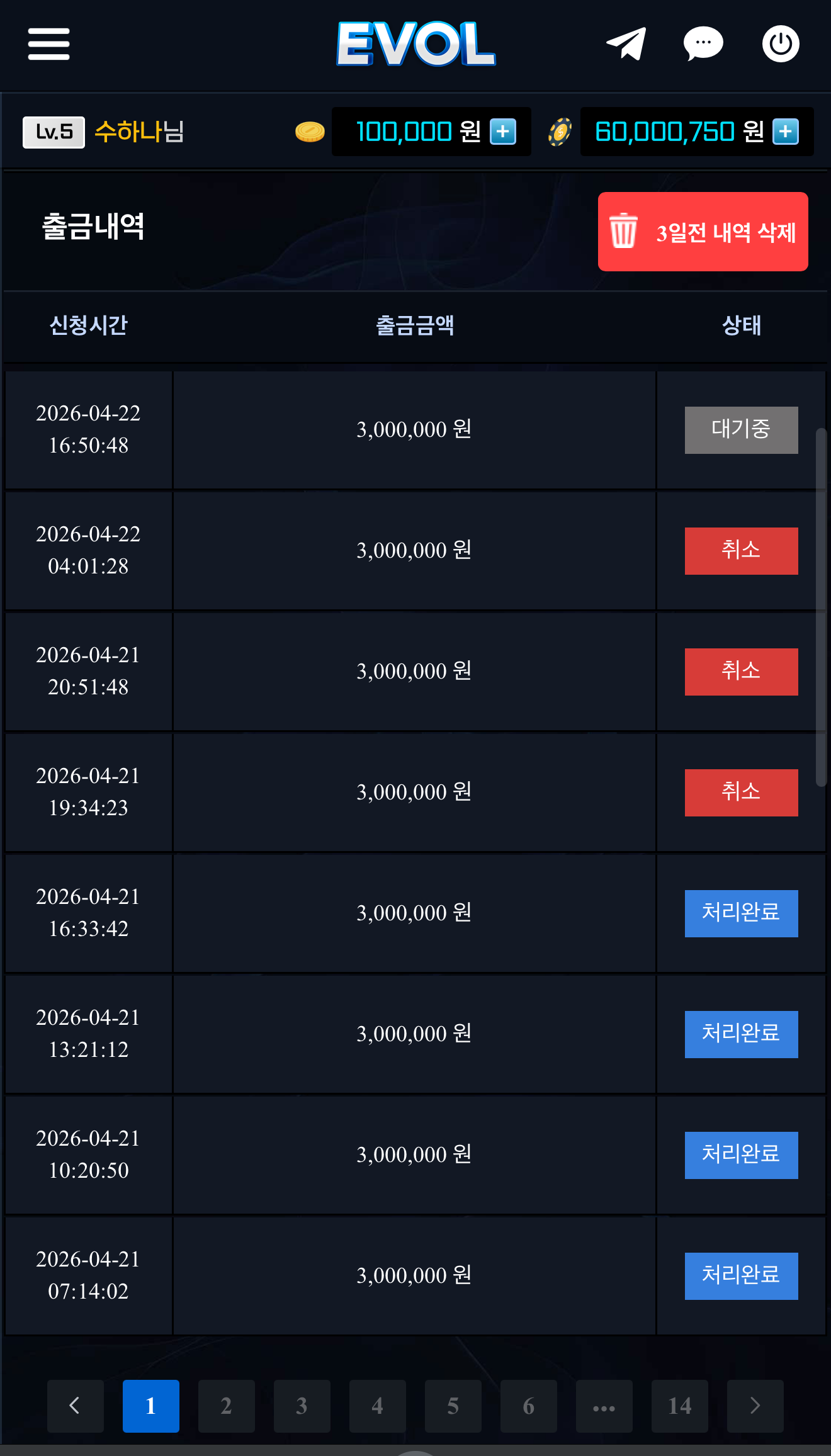Click the plus beside 100,000 원
This screenshot has width=831, height=1456.
tap(503, 132)
